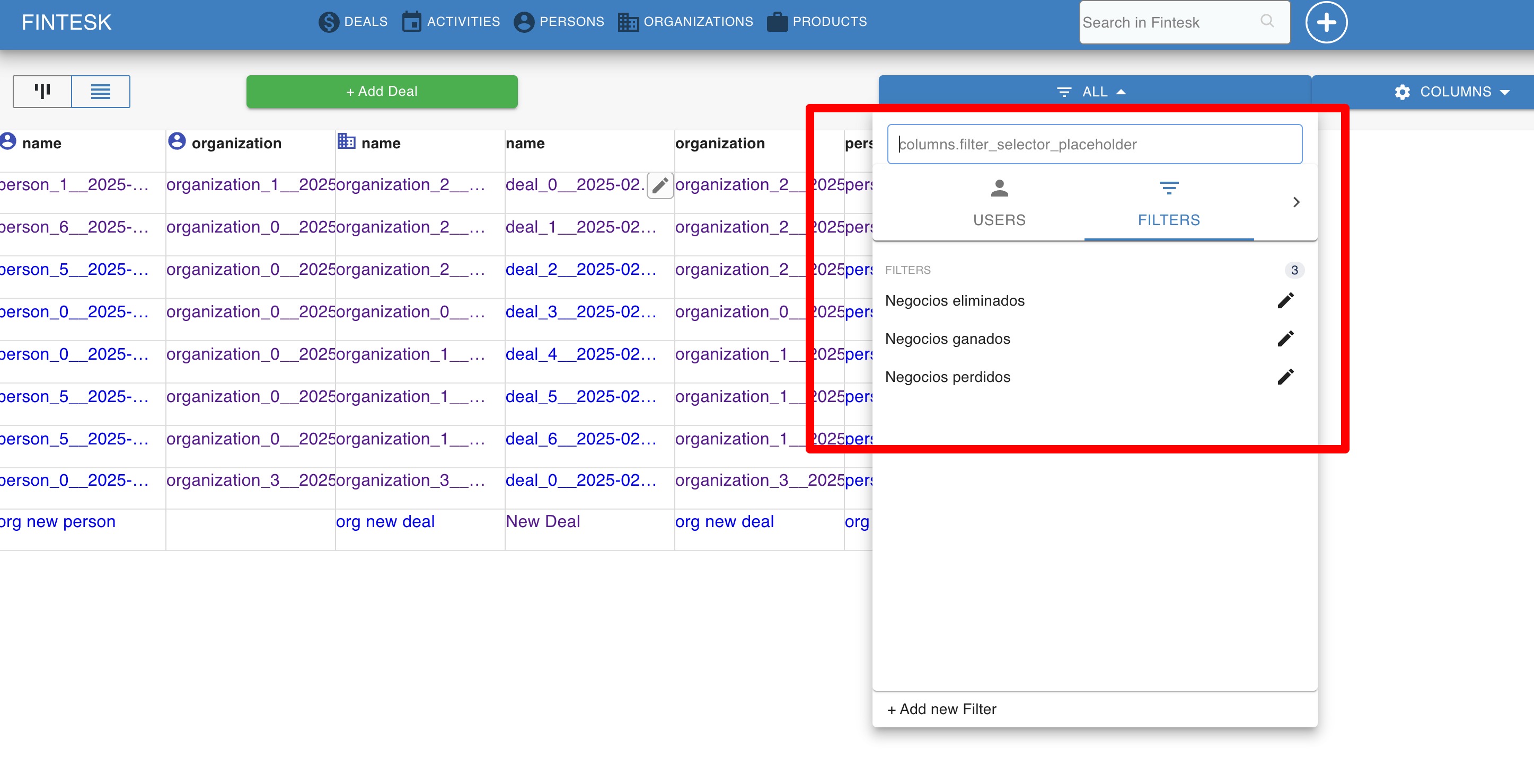Click the search magnifier icon

(x=1267, y=21)
